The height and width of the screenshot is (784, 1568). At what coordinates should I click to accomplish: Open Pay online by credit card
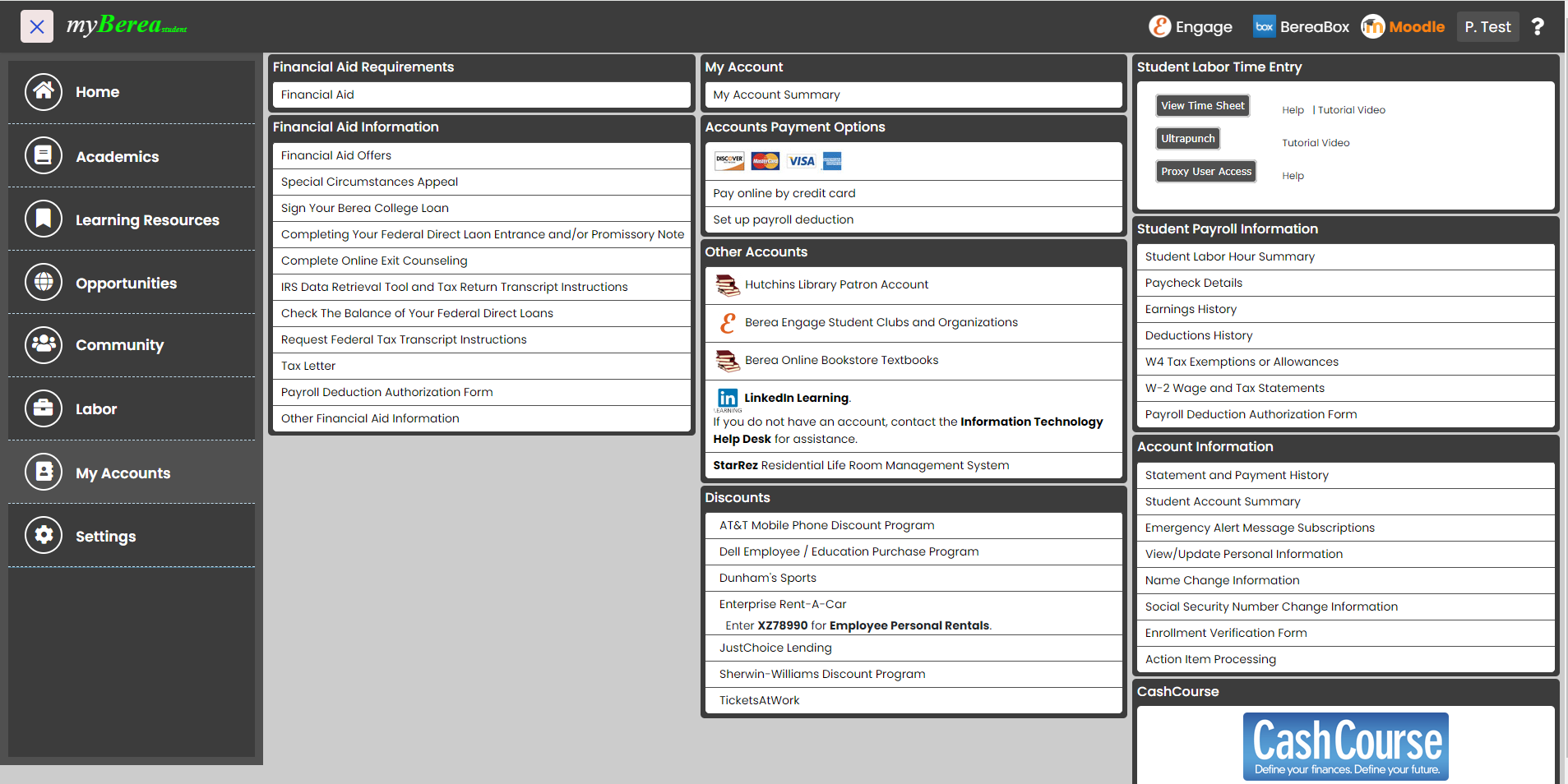[x=784, y=193]
